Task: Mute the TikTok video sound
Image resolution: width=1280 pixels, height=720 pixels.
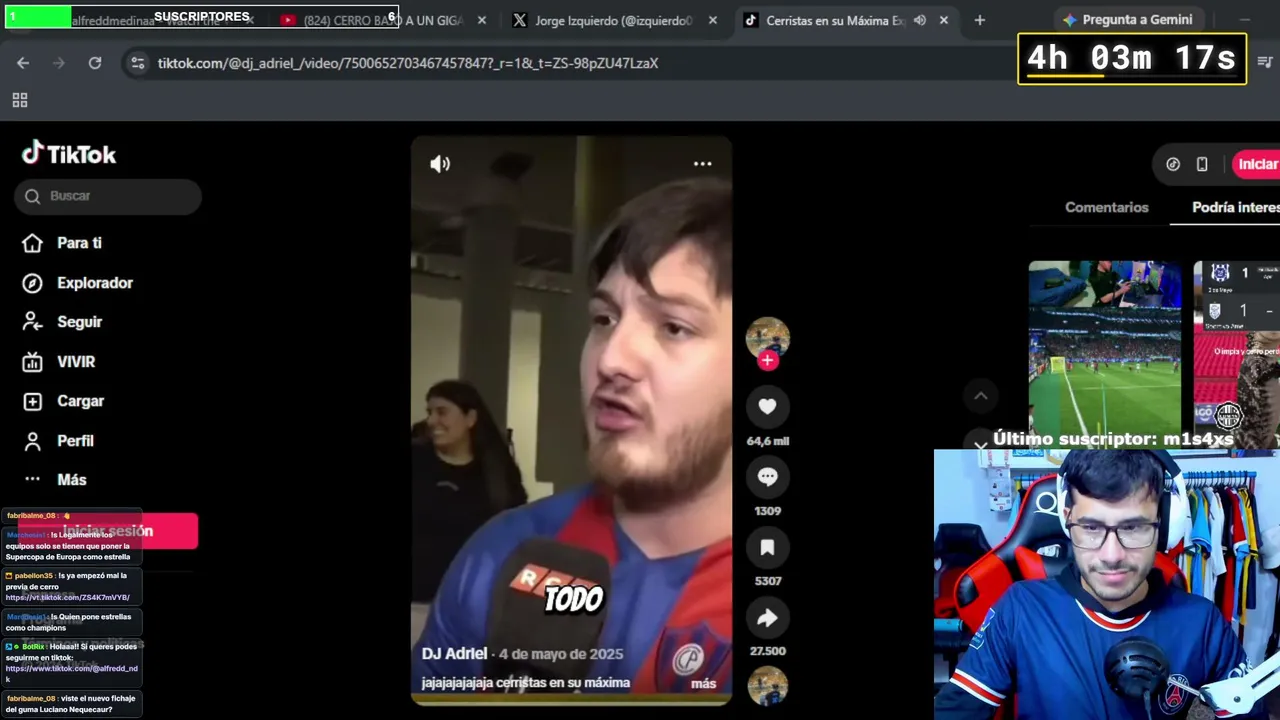Action: 440,164
